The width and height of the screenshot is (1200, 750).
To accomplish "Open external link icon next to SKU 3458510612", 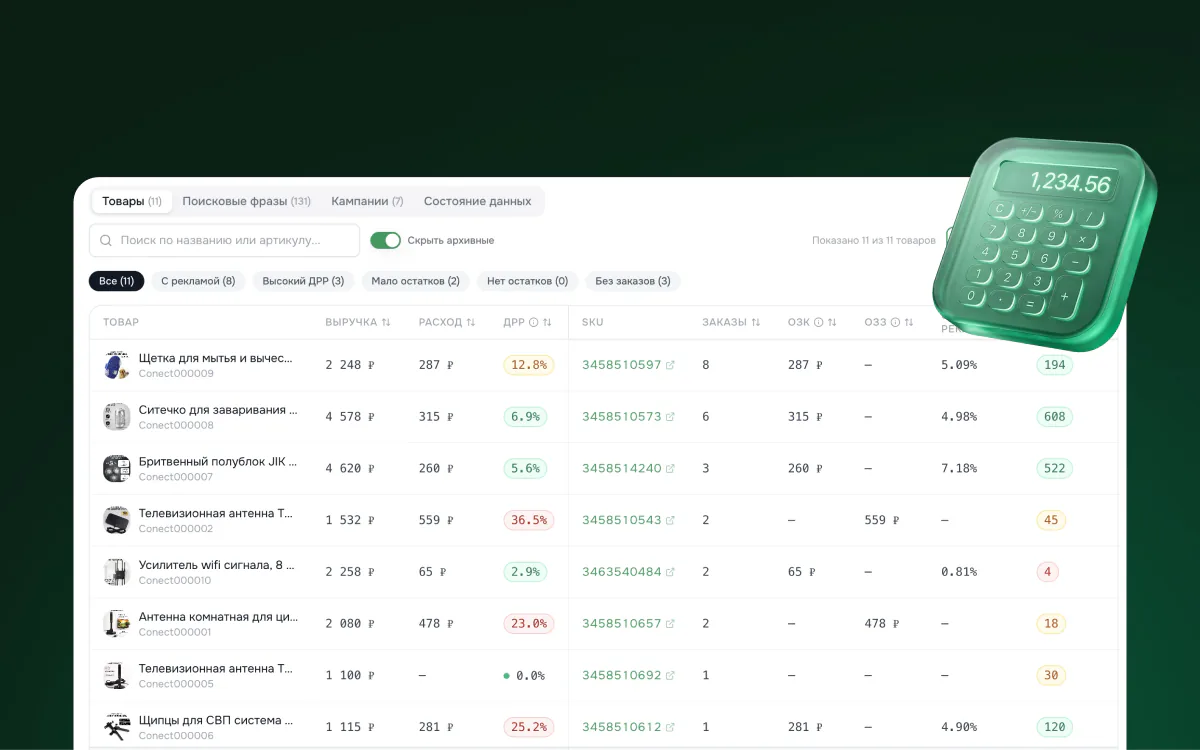I will click(670, 727).
